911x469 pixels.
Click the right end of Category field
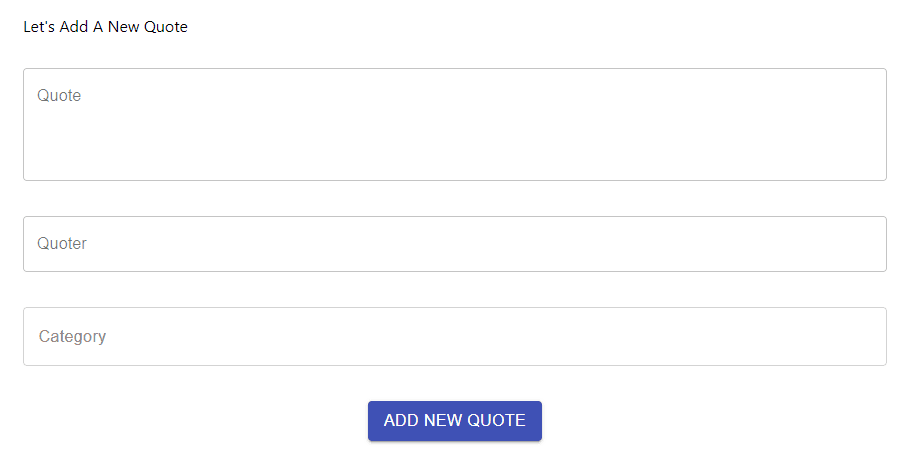coord(860,336)
